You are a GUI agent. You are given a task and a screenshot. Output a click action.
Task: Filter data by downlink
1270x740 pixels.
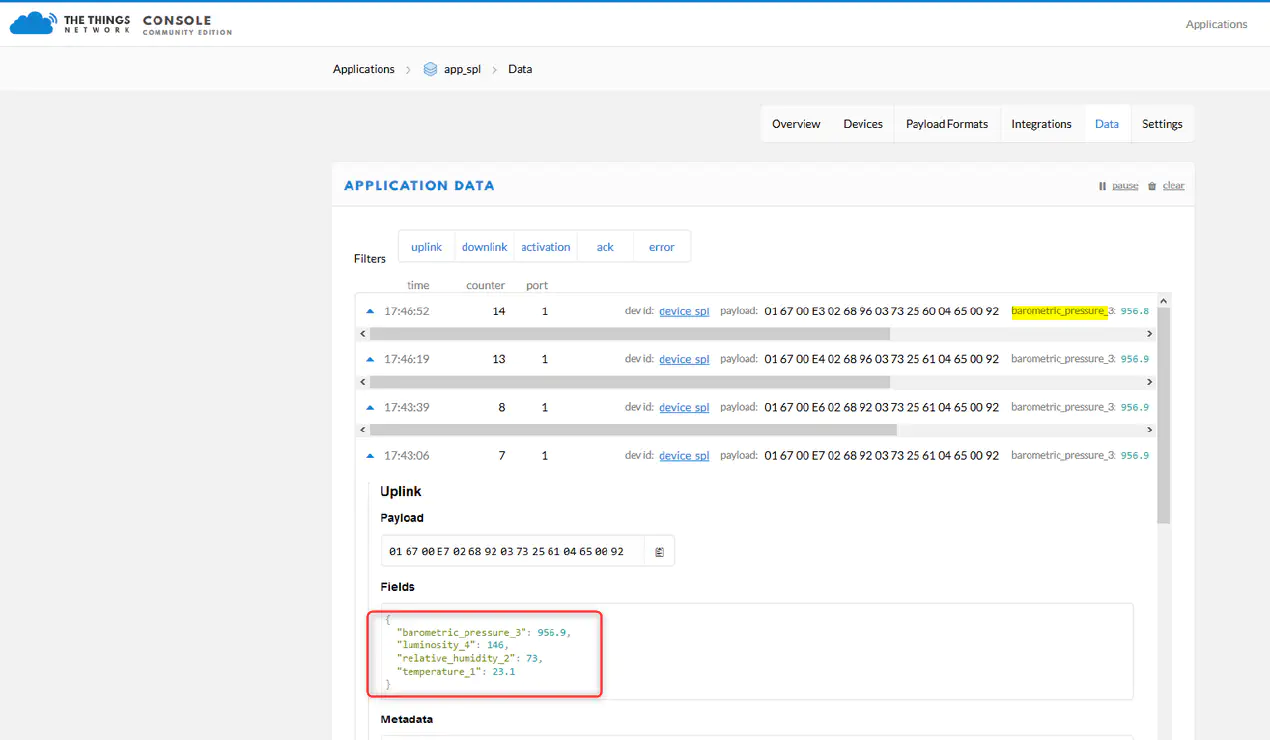[x=484, y=247]
